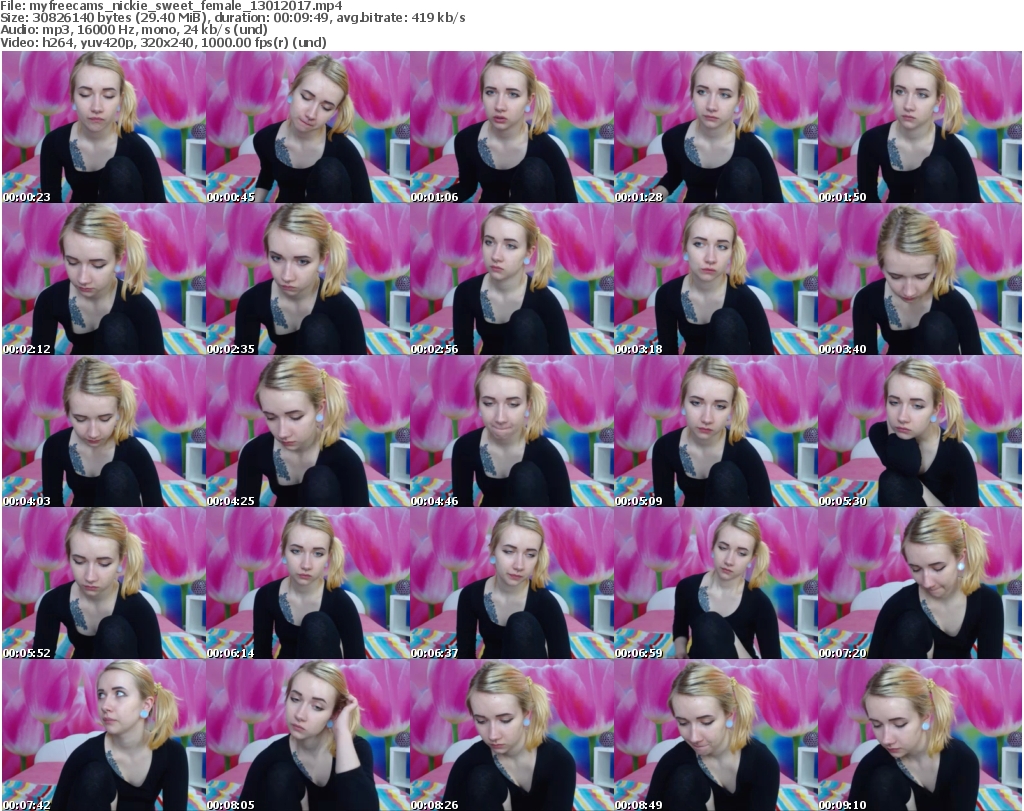
Task: Select the thumbnail frame at 00:08:49
Action: click(716, 735)
